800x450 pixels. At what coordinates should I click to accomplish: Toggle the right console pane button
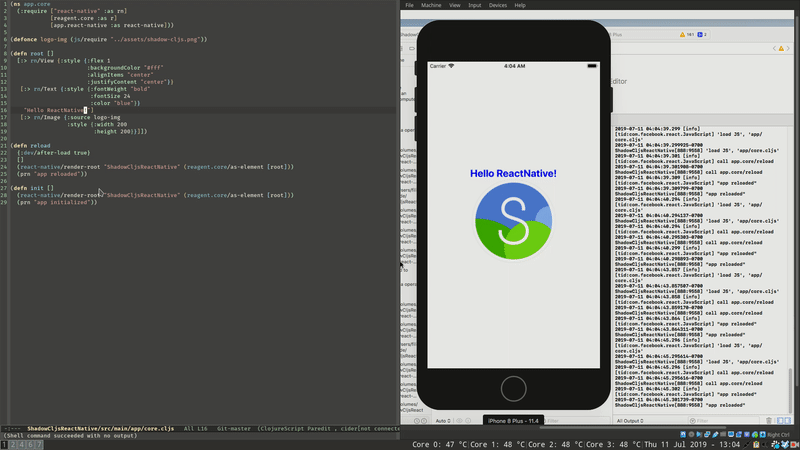pos(787,421)
